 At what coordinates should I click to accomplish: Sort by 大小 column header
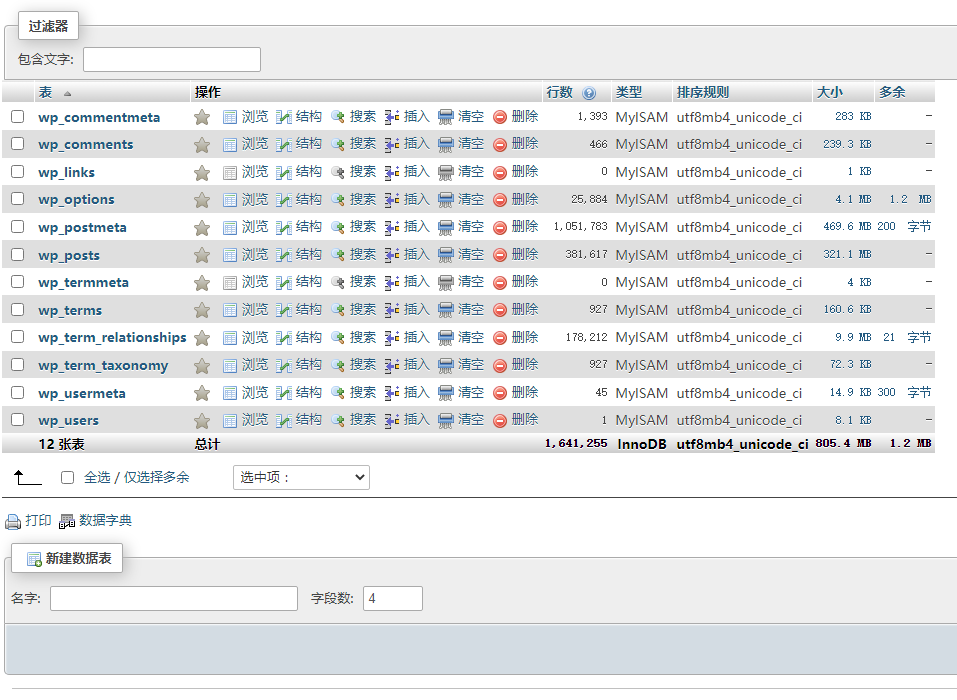click(x=829, y=93)
